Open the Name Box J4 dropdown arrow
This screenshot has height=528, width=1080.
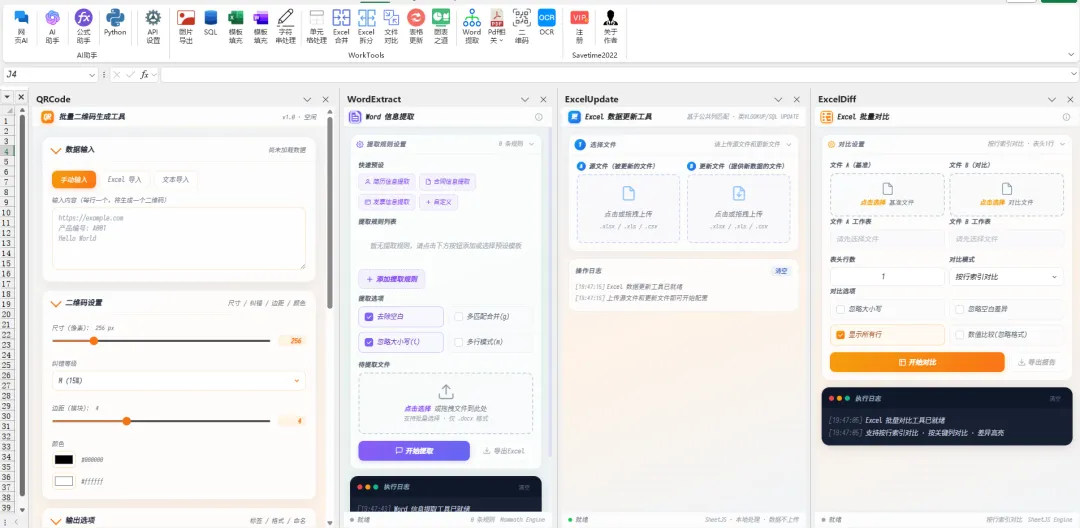(92, 74)
